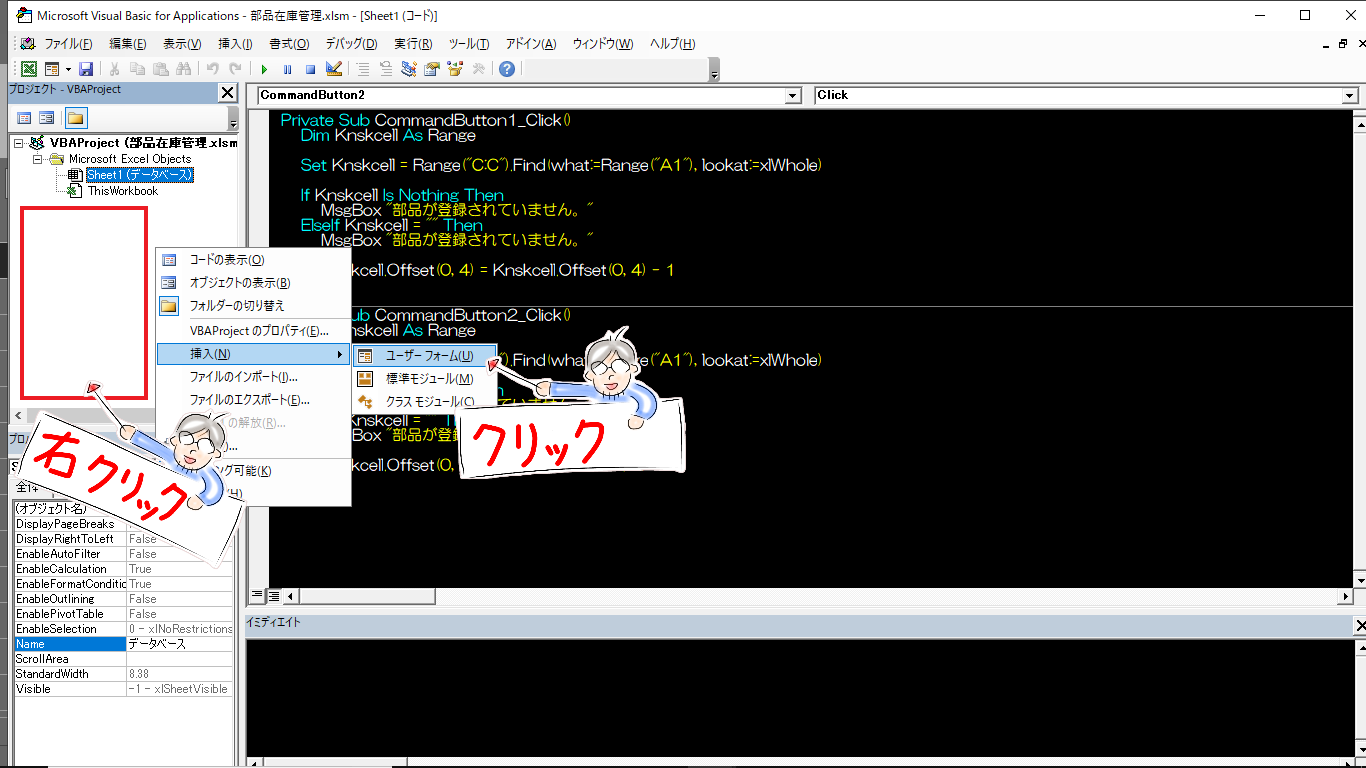Image resolution: width=1366 pixels, height=768 pixels.
Task: Select ユーザー フォーム(U) in submenu
Action: coord(425,356)
